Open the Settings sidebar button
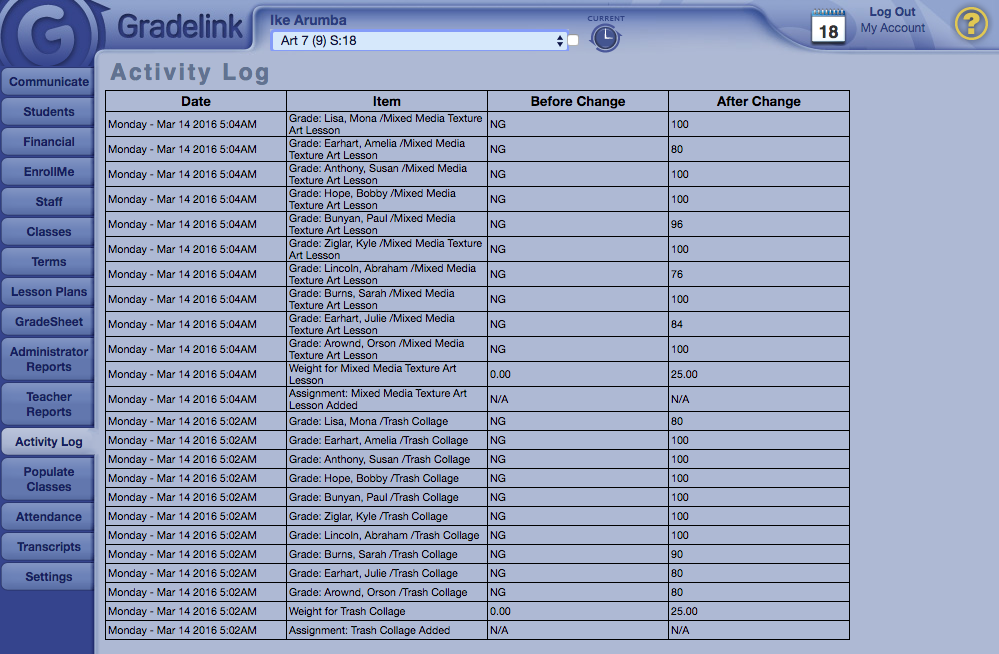 click(x=49, y=577)
